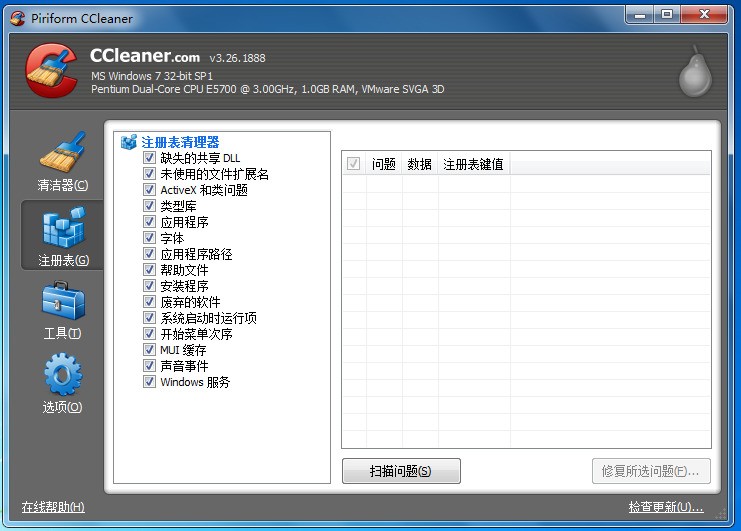Uncheck 废弃的软件 checkbox

149,302
